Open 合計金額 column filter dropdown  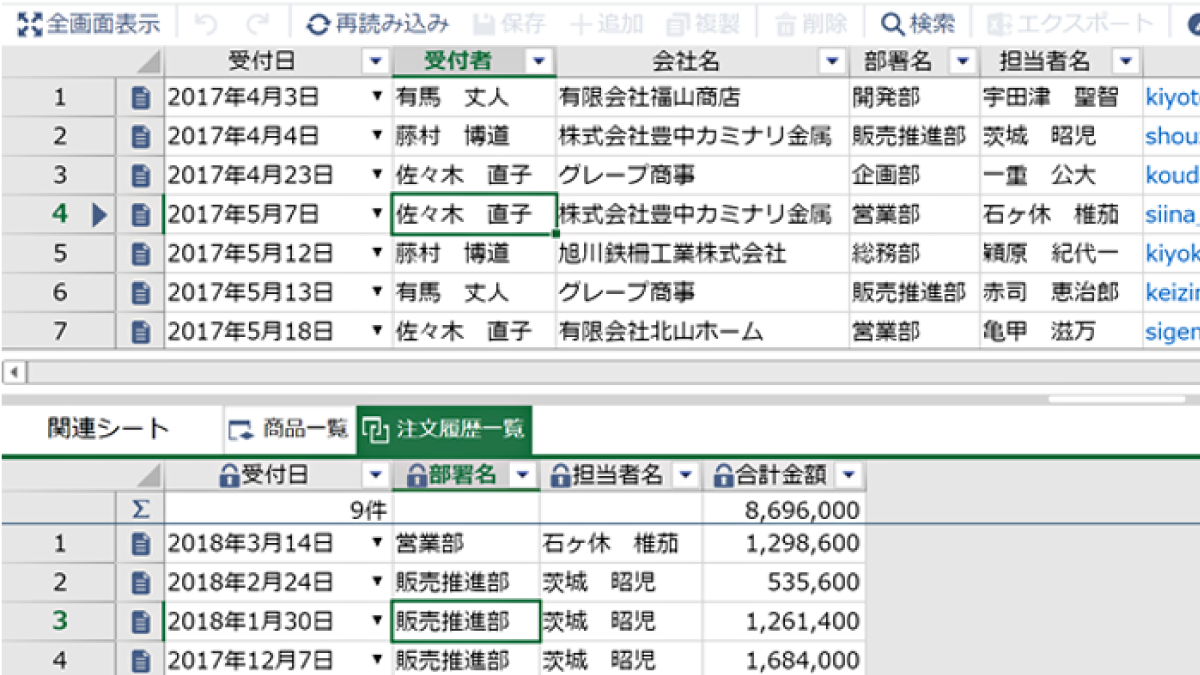pos(848,475)
